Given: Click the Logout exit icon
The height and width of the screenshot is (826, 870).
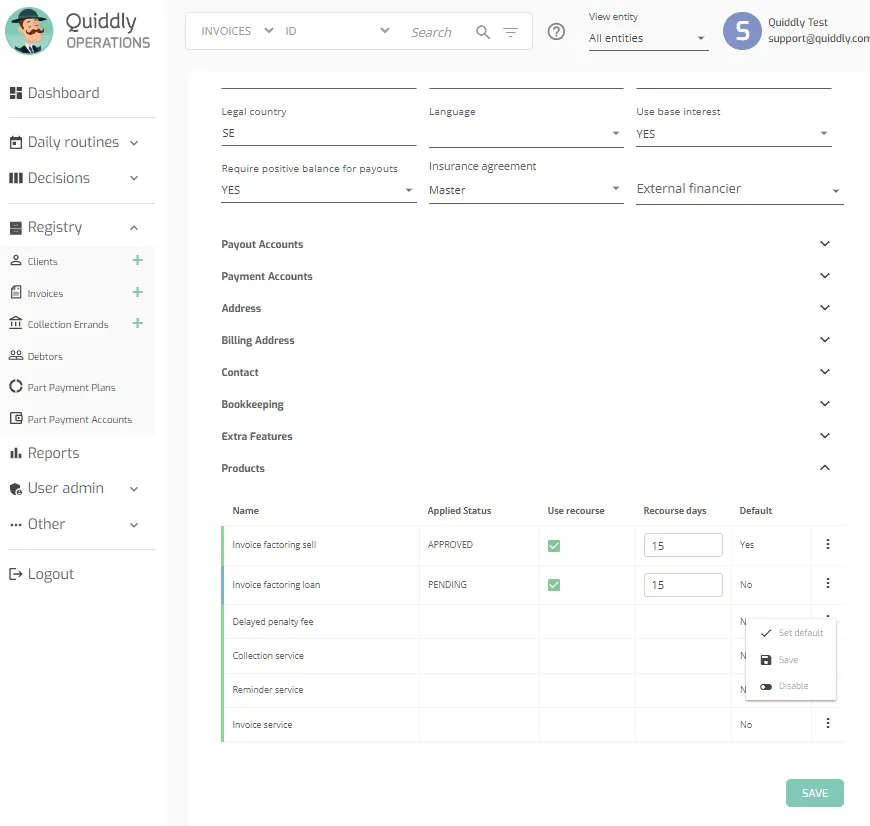Looking at the screenshot, I should [x=16, y=574].
